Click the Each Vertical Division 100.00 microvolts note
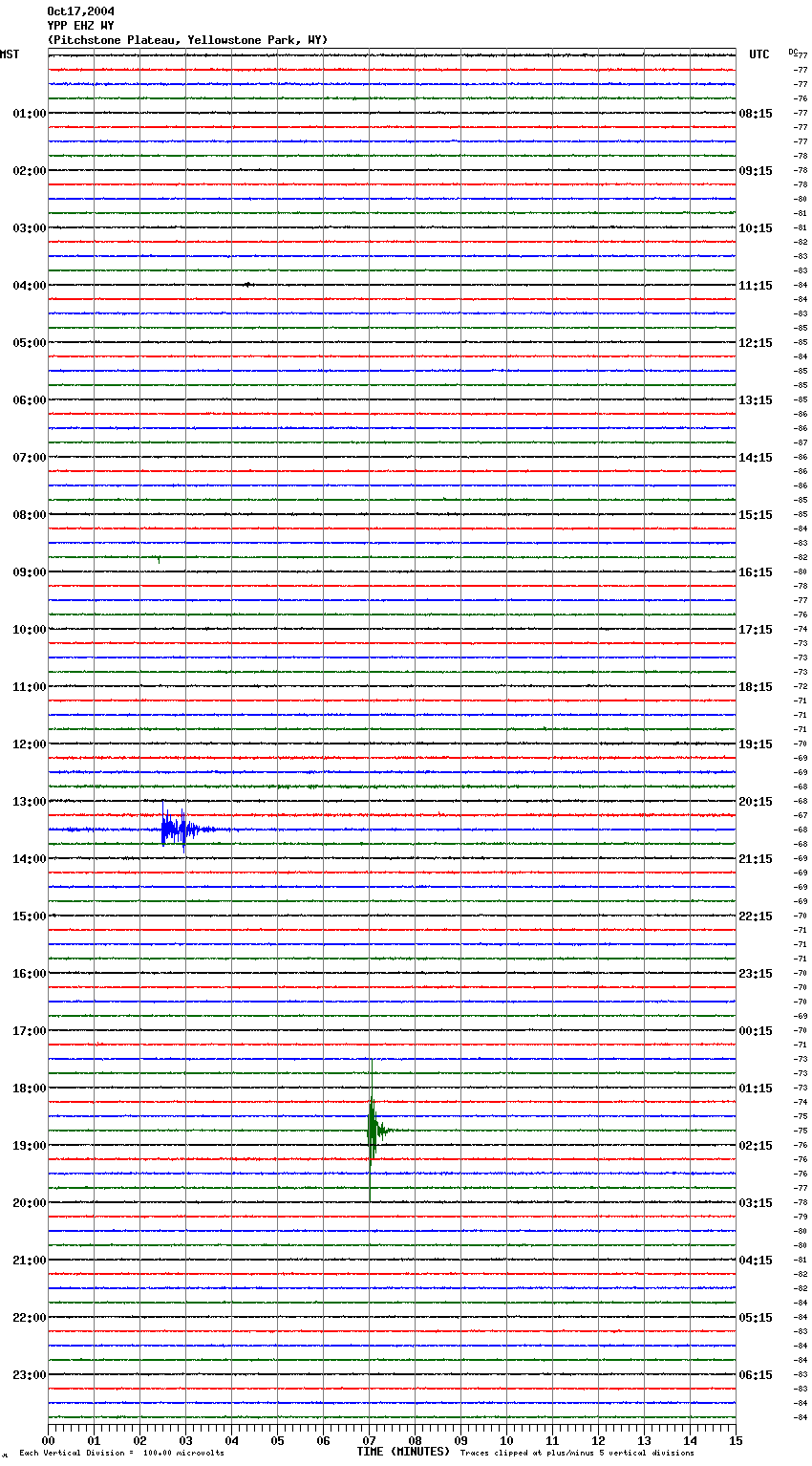 [x=121, y=1454]
